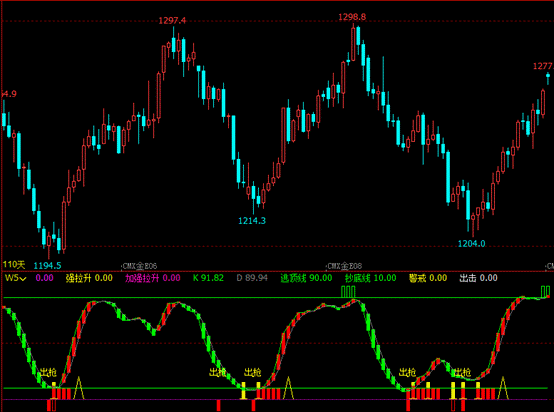Click the 警戒 0.00 label

(428, 278)
